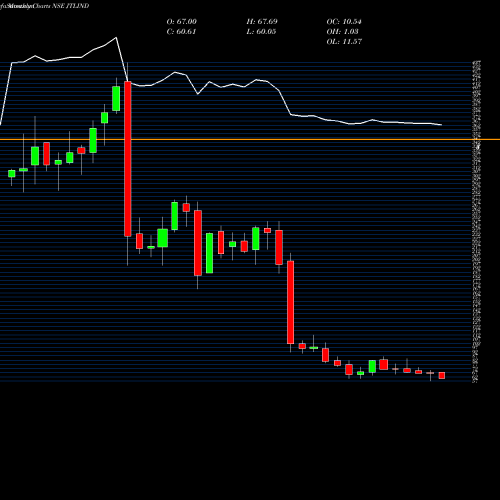The image size is (500, 500).
Task: Click the close value C: 60.61
Action: [181, 32]
